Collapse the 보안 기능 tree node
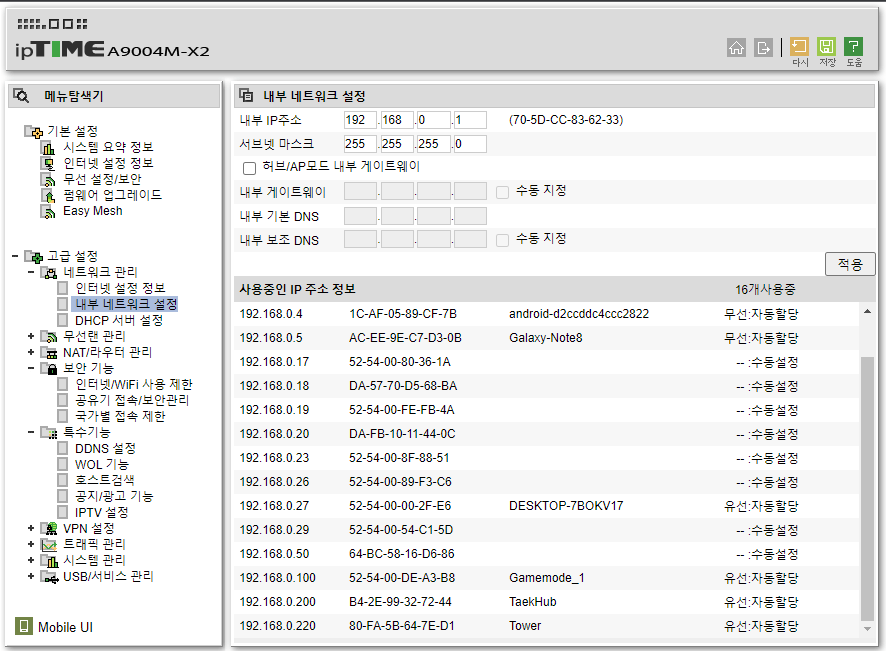886x651 pixels. pyautogui.click(x=31, y=368)
